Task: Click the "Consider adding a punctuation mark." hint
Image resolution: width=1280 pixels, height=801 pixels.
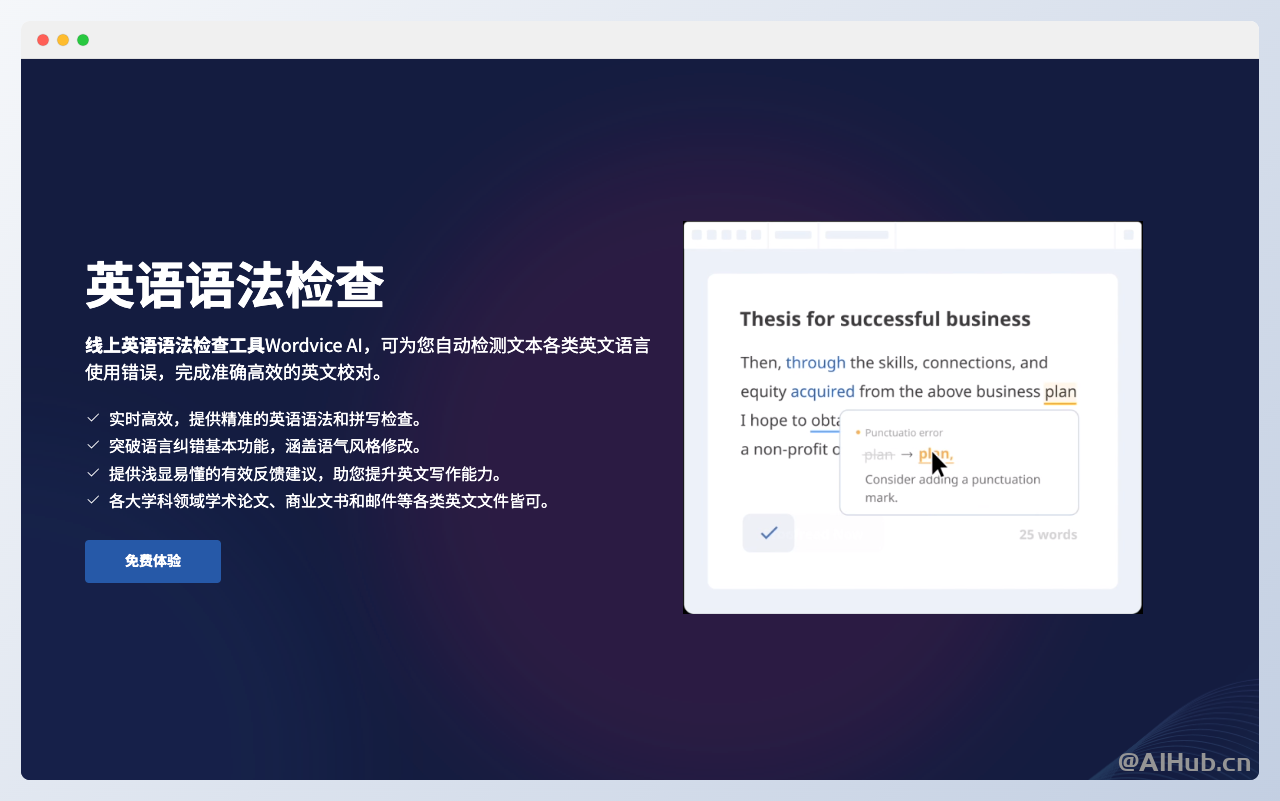Action: tap(952, 488)
